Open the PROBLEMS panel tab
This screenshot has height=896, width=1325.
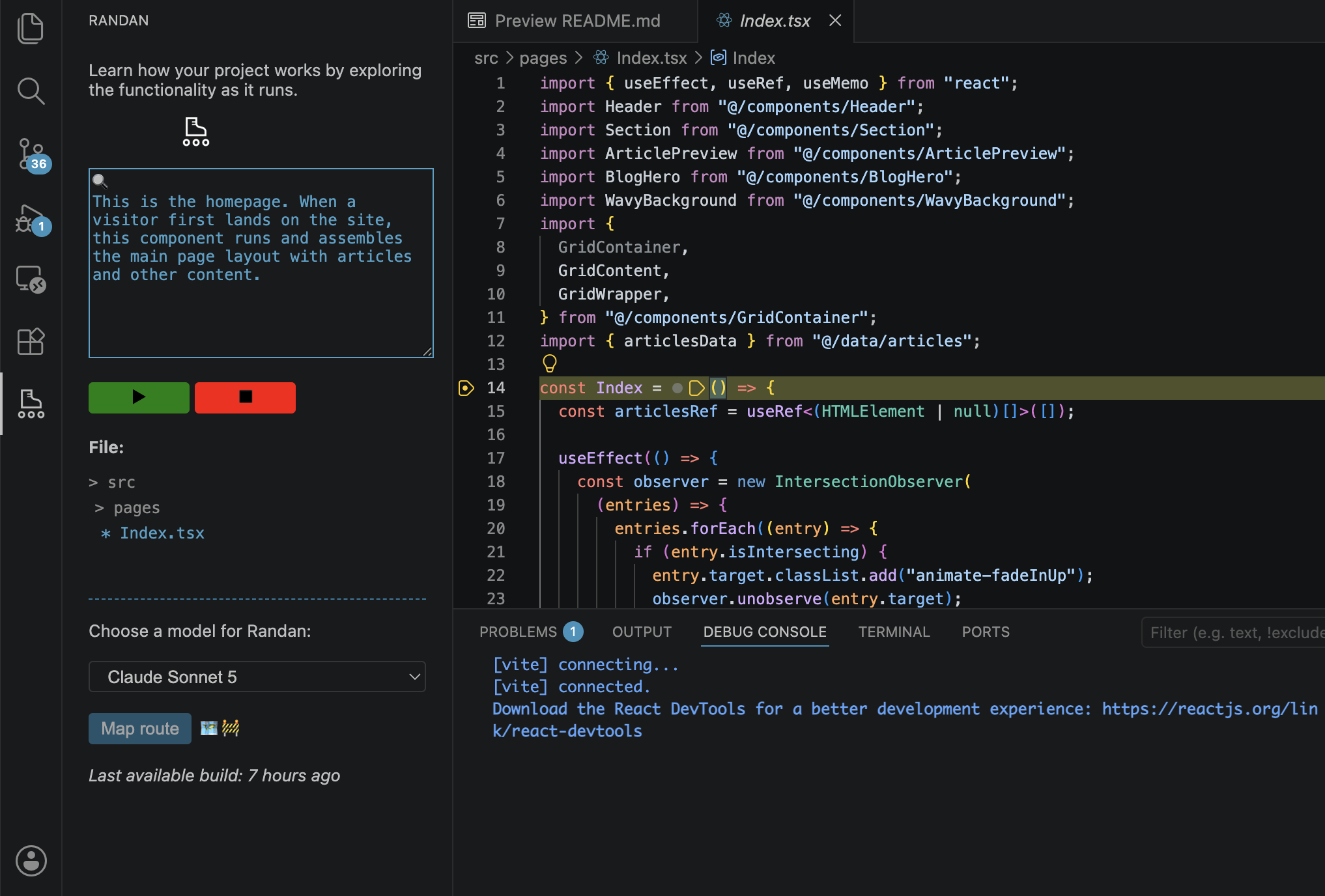click(518, 632)
